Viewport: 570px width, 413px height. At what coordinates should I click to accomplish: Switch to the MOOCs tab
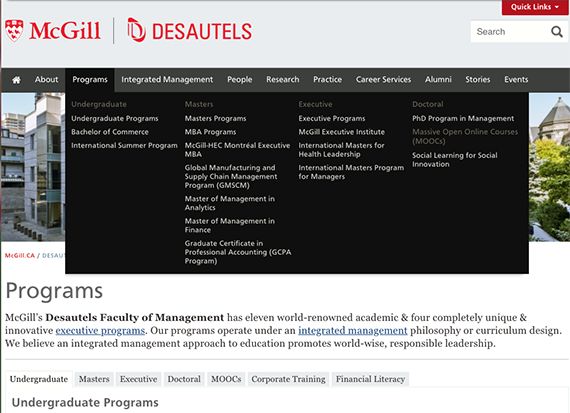tap(226, 379)
